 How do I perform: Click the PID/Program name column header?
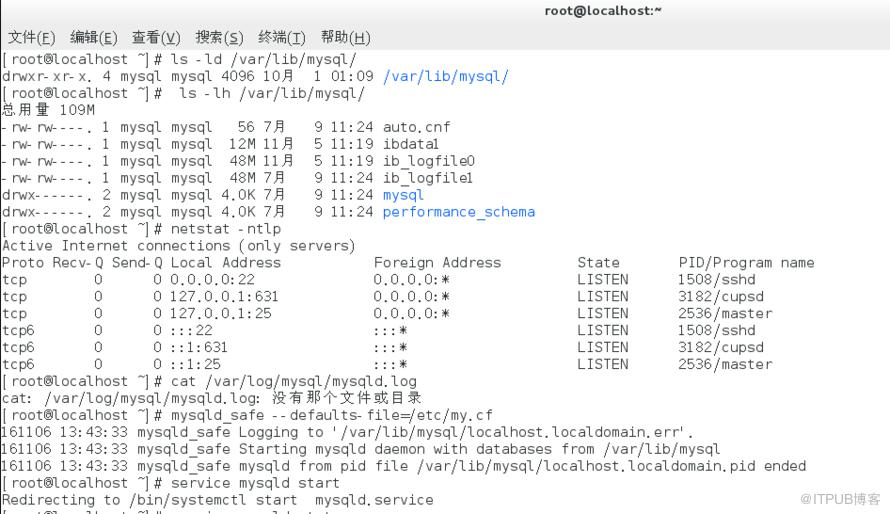coord(746,263)
